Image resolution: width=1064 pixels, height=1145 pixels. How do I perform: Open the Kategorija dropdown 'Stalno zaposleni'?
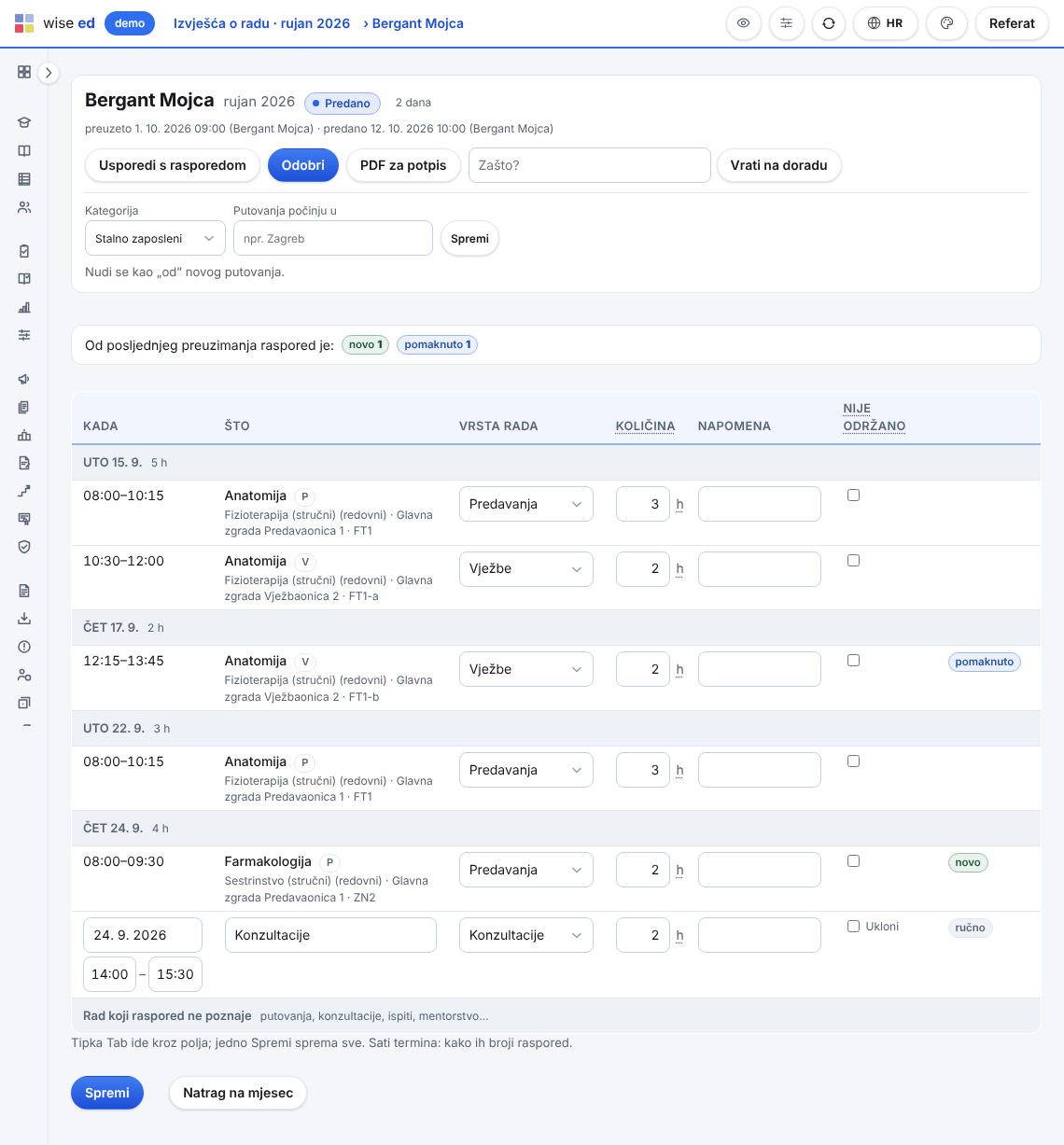tap(155, 238)
